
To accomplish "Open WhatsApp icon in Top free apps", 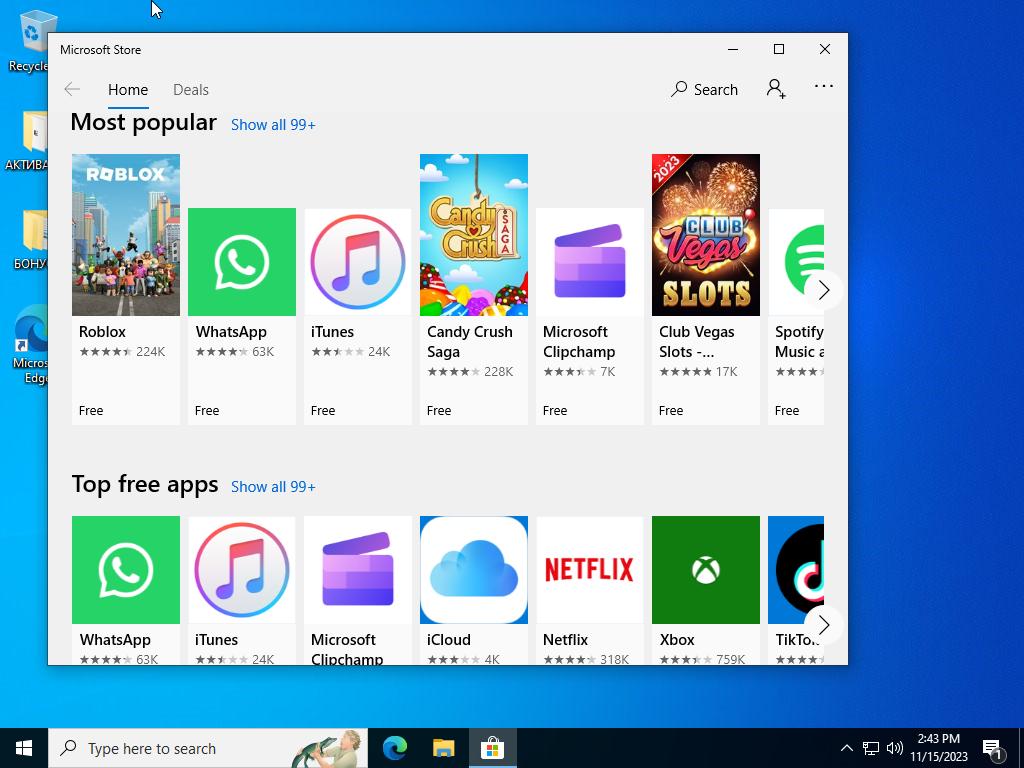I will 126,570.
